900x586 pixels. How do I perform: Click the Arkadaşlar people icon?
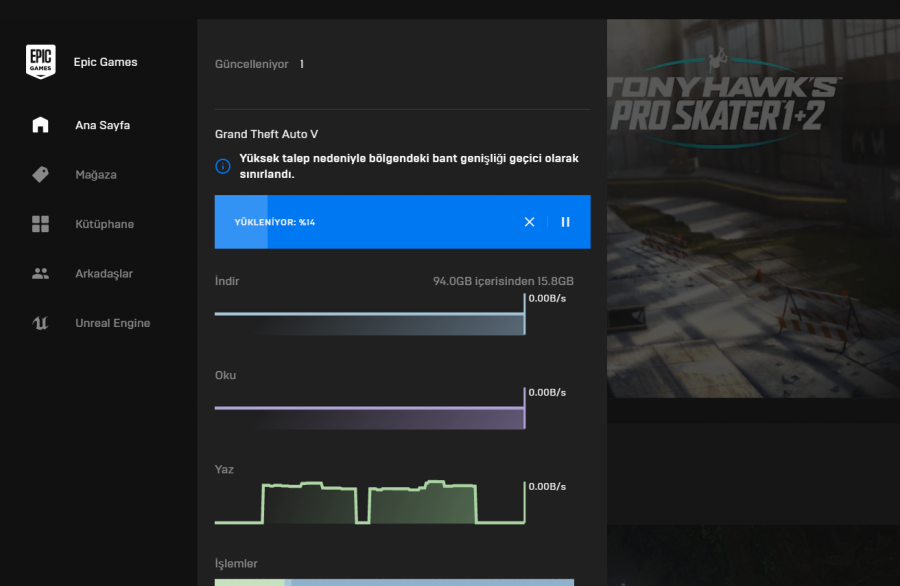point(40,273)
